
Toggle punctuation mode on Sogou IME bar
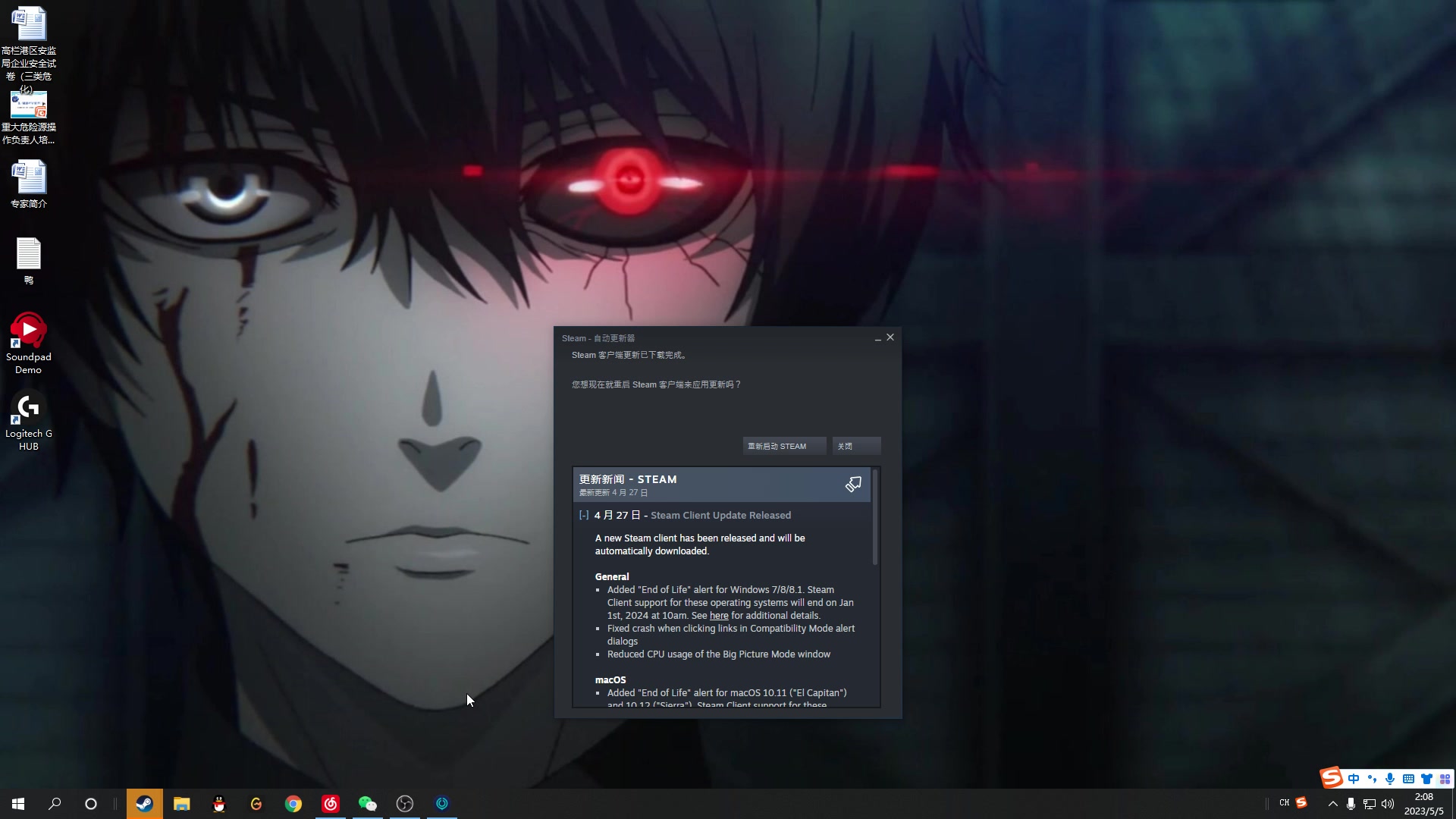[x=1372, y=779]
